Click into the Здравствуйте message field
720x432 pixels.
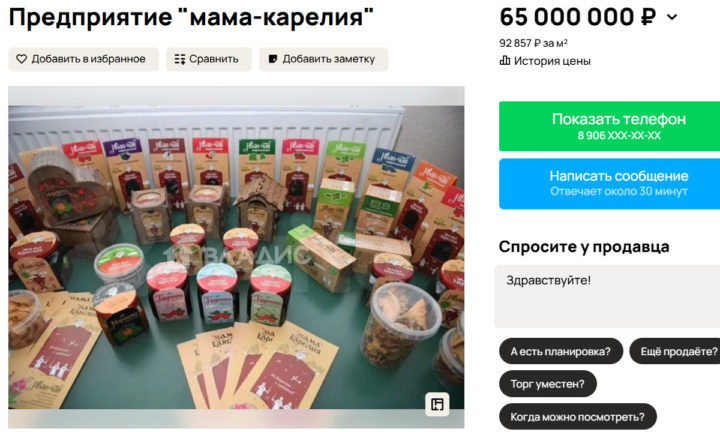pos(607,296)
